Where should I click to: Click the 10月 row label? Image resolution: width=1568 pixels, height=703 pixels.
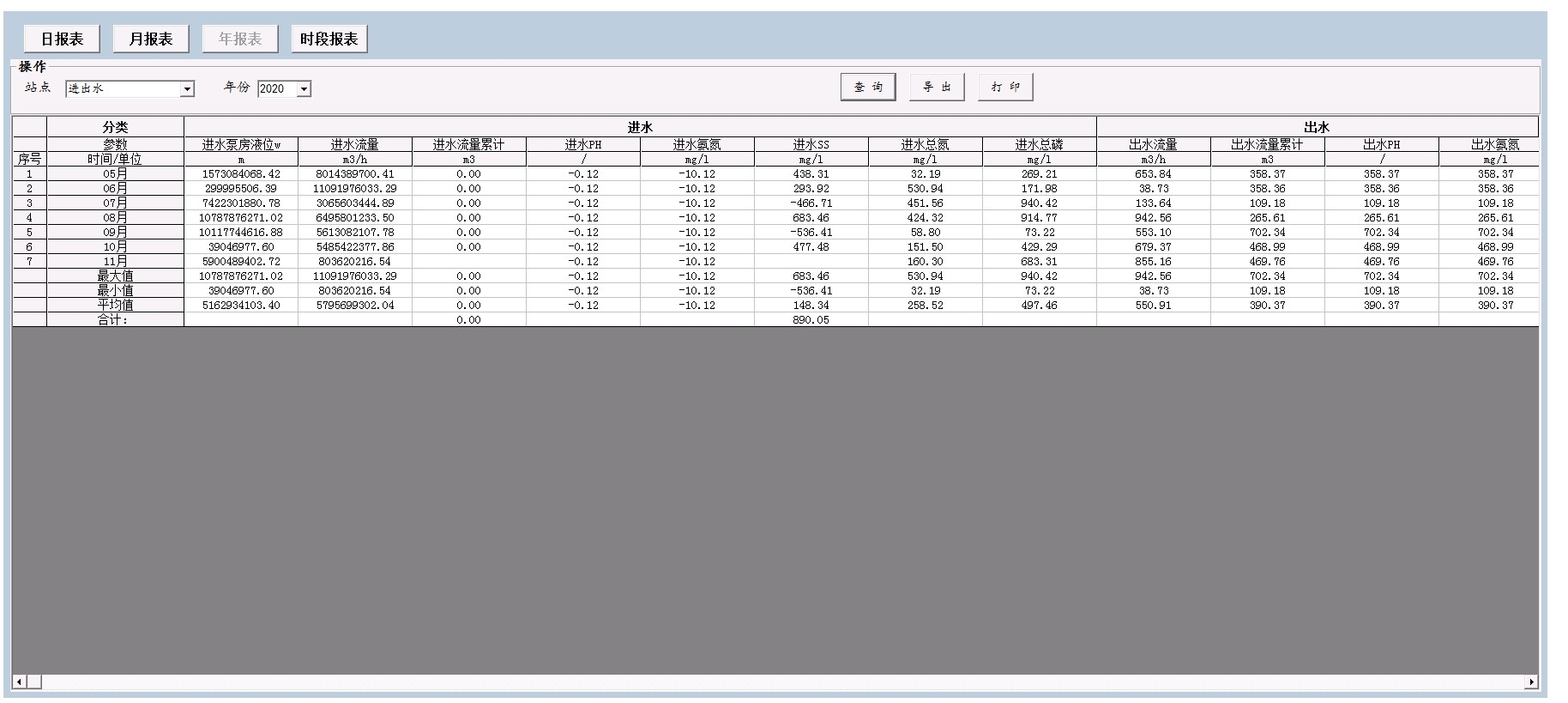pos(115,246)
